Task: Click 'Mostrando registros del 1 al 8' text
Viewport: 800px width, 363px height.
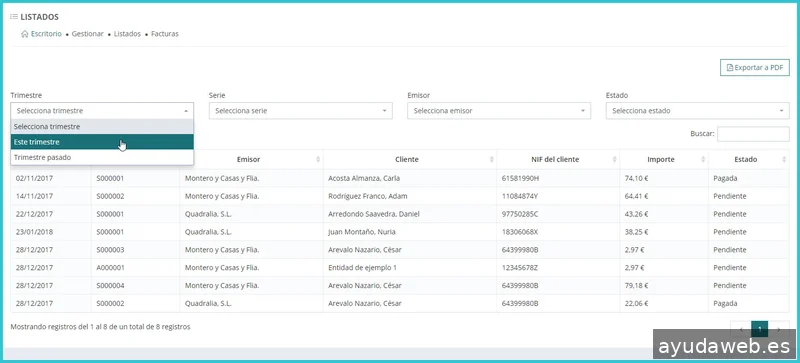Action: pyautogui.click(x=101, y=327)
